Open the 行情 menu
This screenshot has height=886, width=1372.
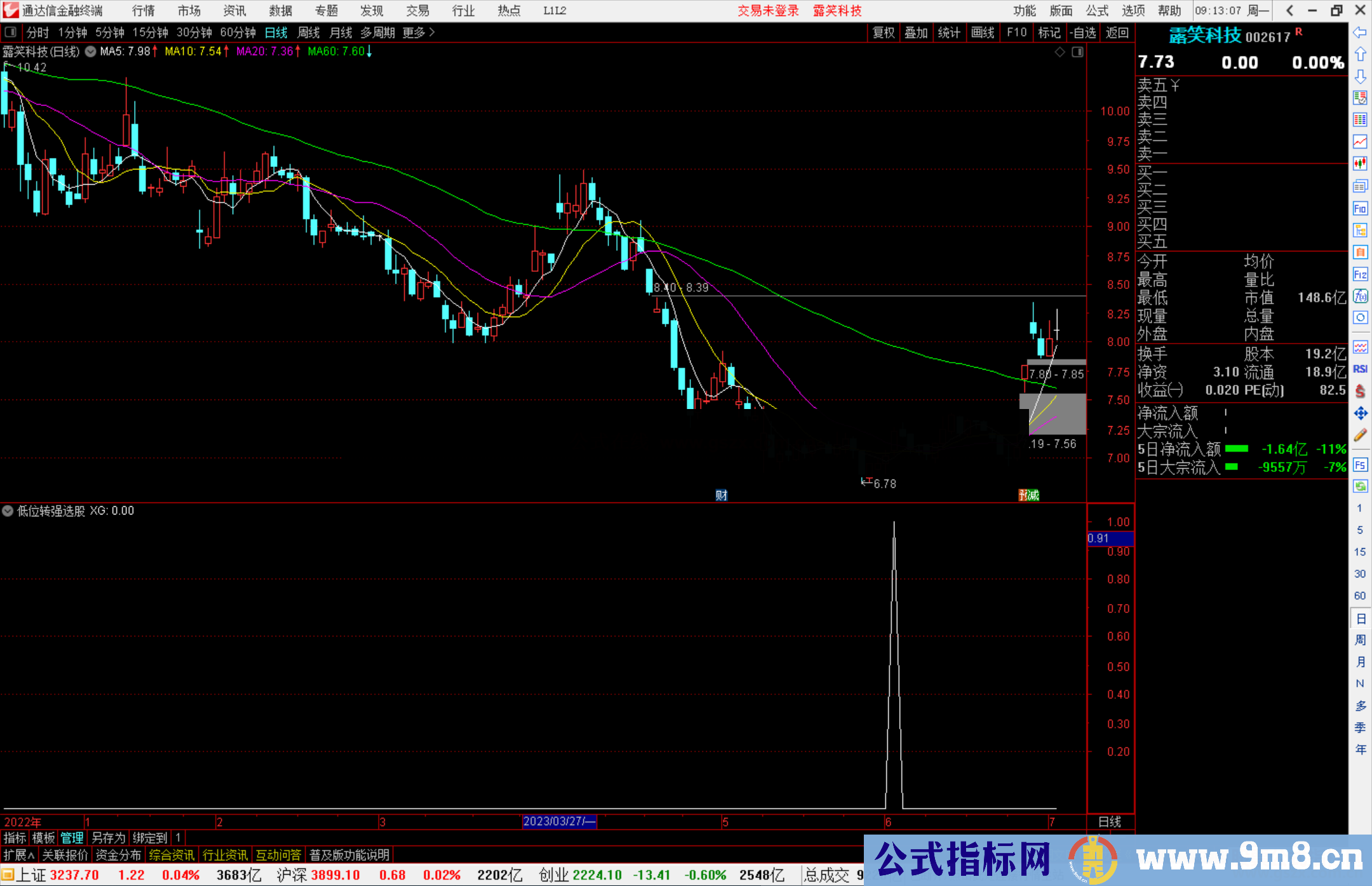pos(144,11)
